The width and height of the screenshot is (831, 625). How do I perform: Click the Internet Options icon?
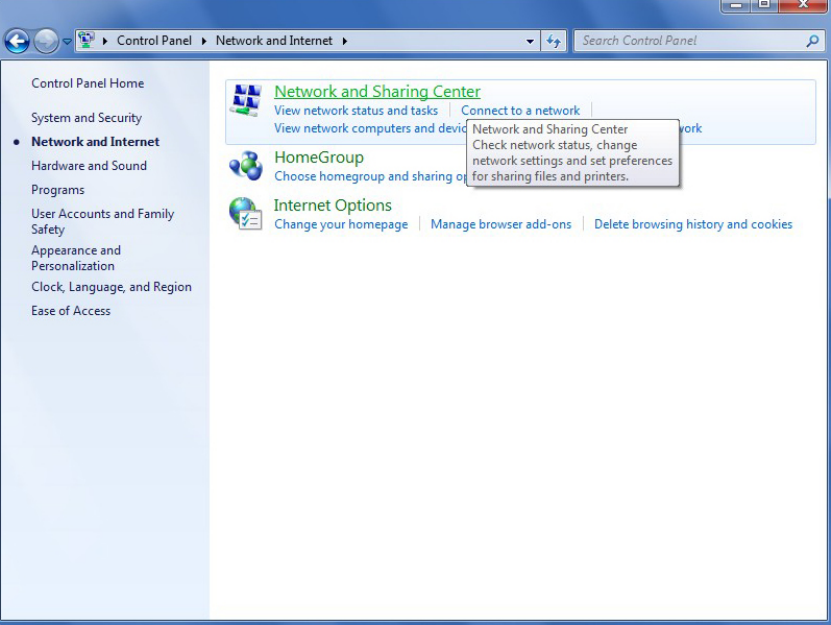(246, 213)
